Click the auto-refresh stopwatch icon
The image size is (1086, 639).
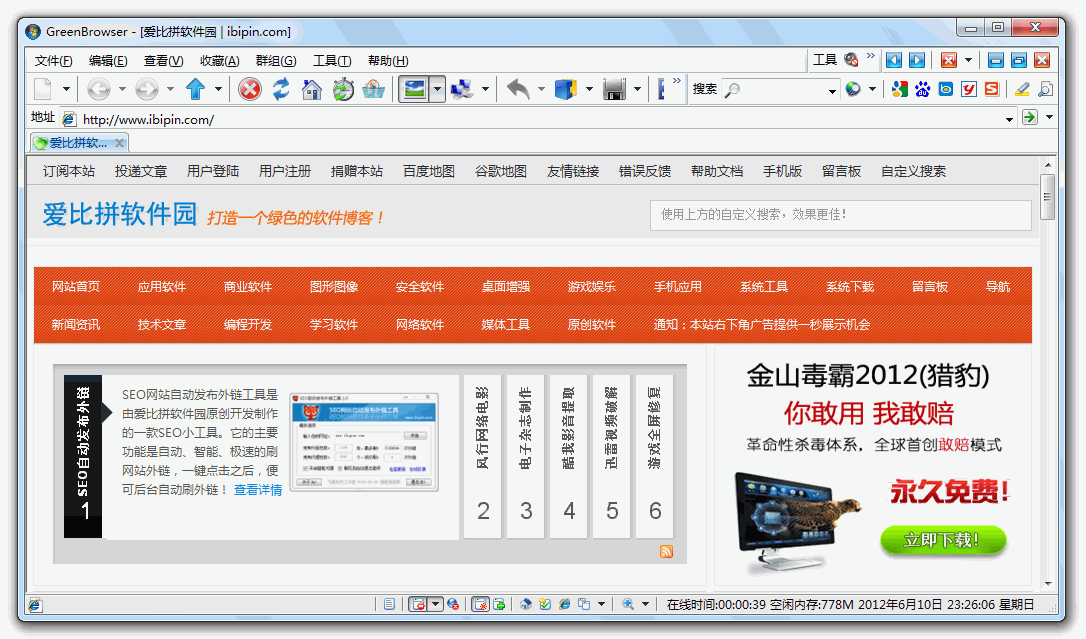pos(343,89)
